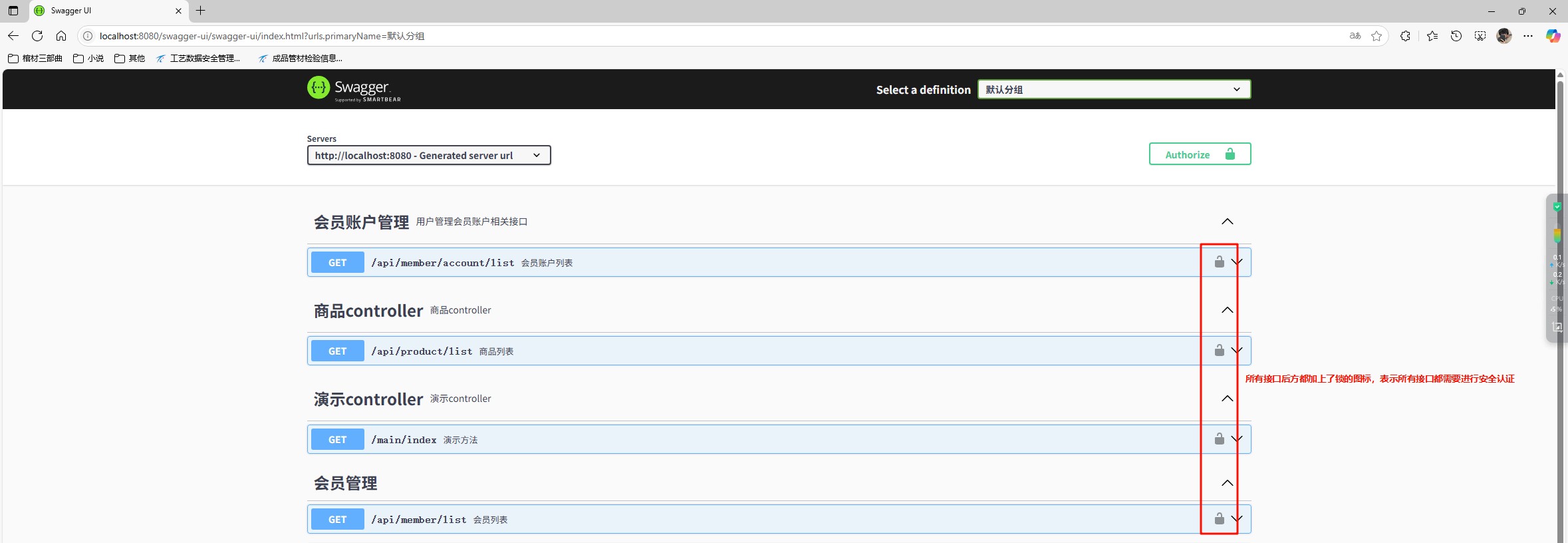
Task: Open the Servers URL dropdown
Action: [x=428, y=155]
